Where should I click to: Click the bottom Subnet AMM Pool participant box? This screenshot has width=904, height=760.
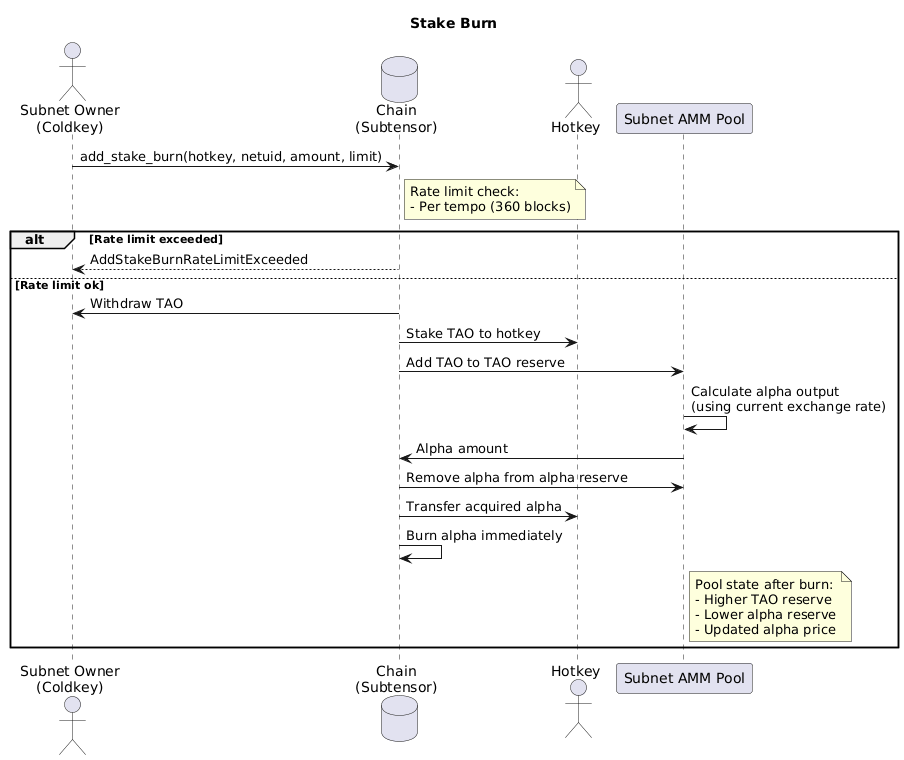coord(684,678)
